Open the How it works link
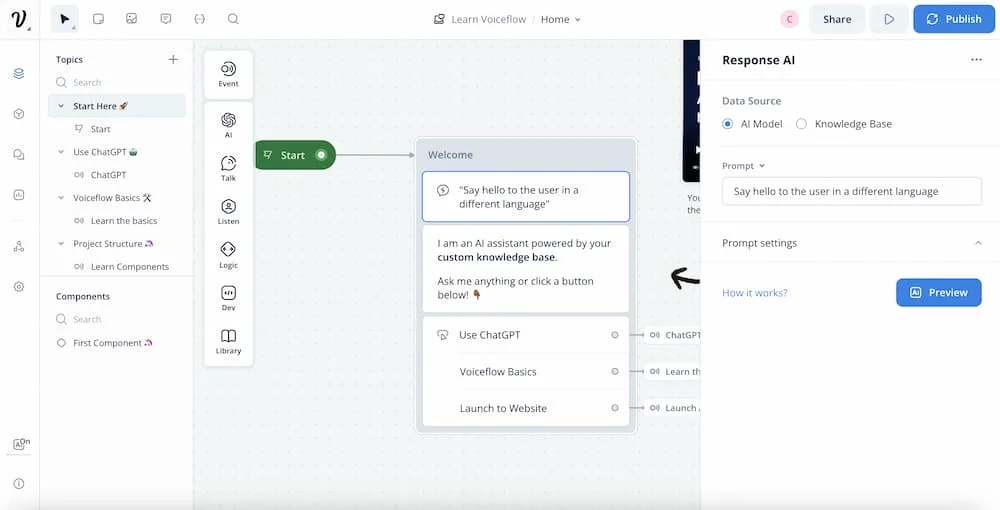The height and width of the screenshot is (510, 1000). point(754,293)
